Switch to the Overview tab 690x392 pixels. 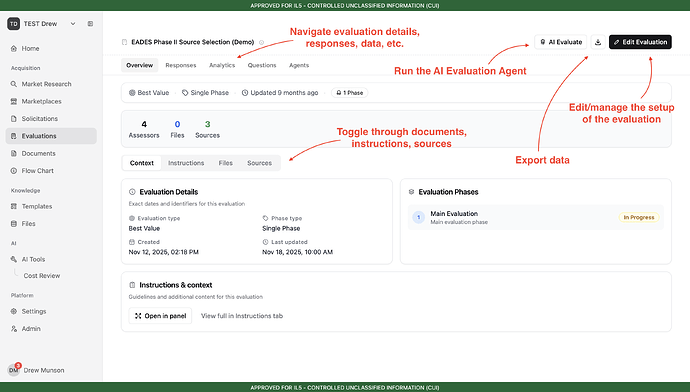139,65
